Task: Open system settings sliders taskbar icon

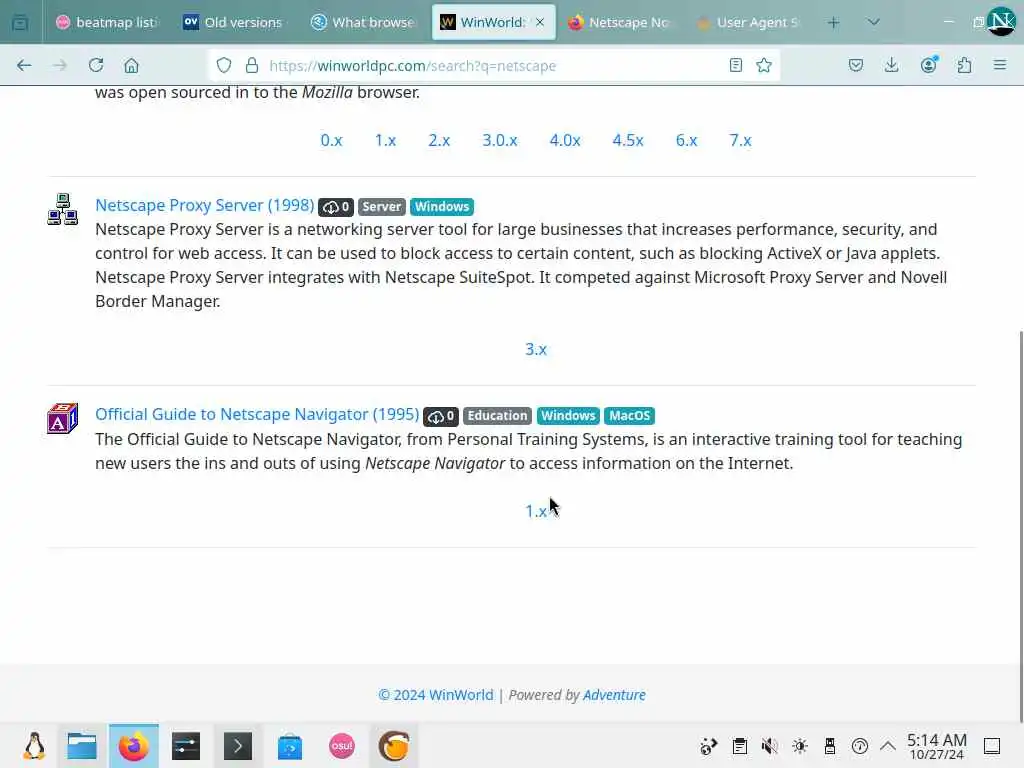Action: [x=185, y=746]
